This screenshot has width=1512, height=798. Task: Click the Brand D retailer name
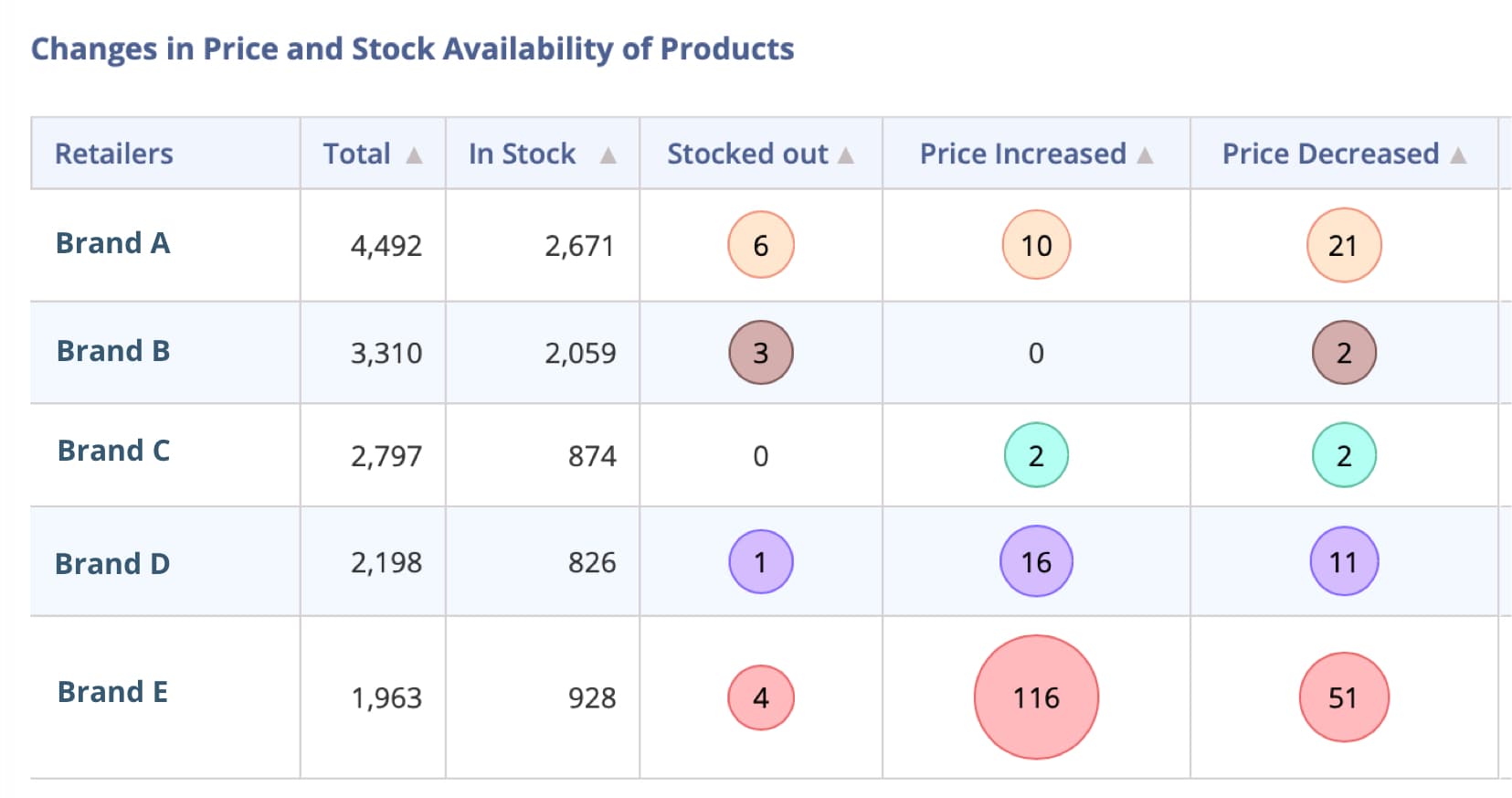[x=112, y=564]
